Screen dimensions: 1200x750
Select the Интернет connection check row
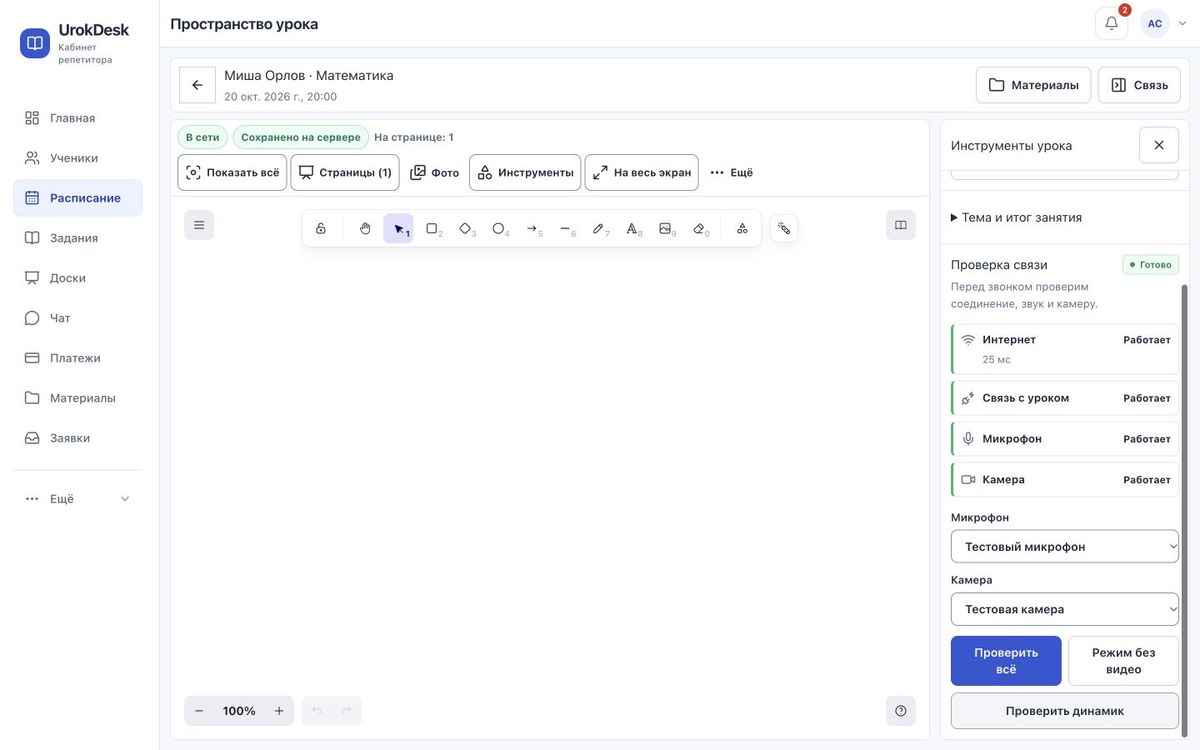[1065, 349]
